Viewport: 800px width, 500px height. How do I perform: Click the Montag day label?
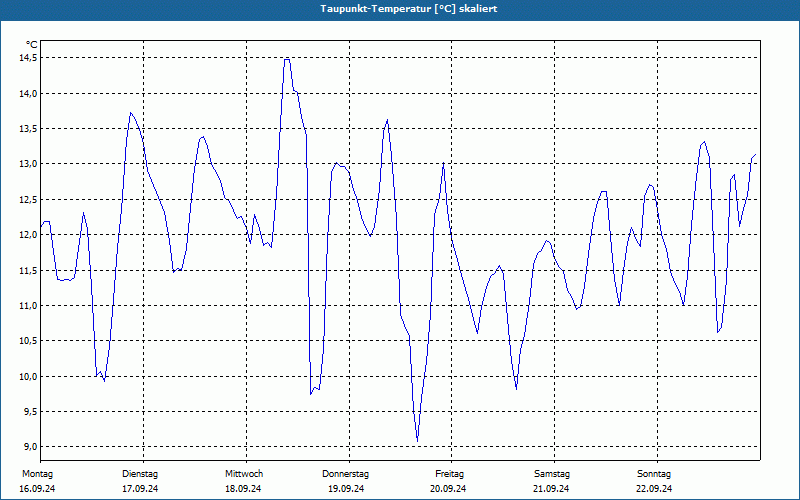click(37, 474)
